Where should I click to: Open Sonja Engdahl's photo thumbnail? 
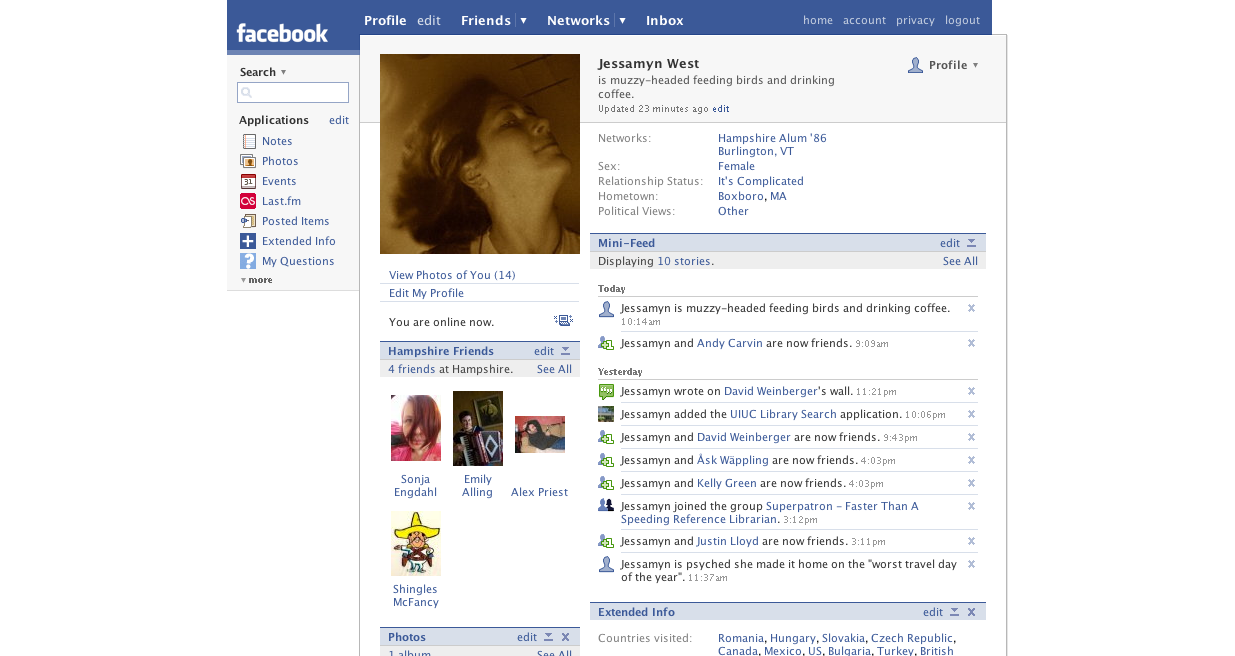pos(416,428)
